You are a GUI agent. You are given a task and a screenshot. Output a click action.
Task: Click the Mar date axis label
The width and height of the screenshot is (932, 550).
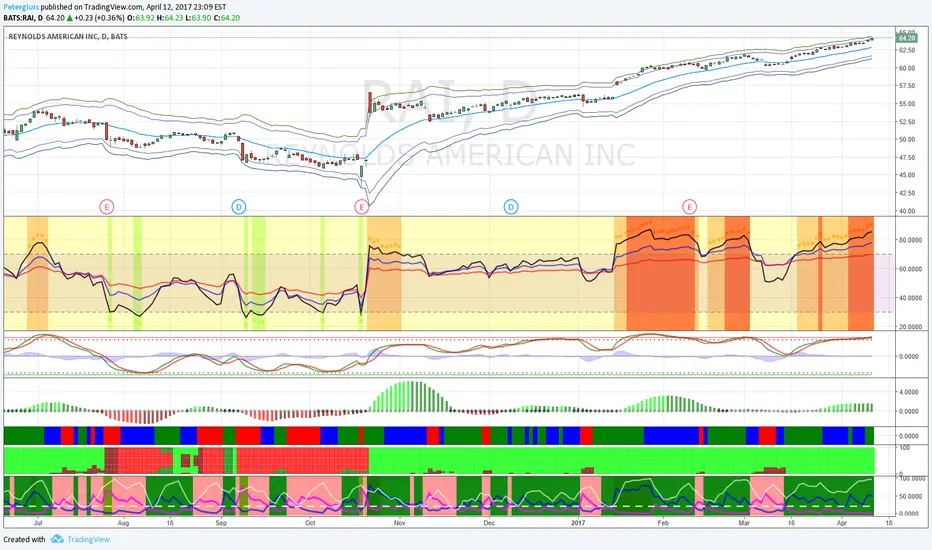click(744, 523)
